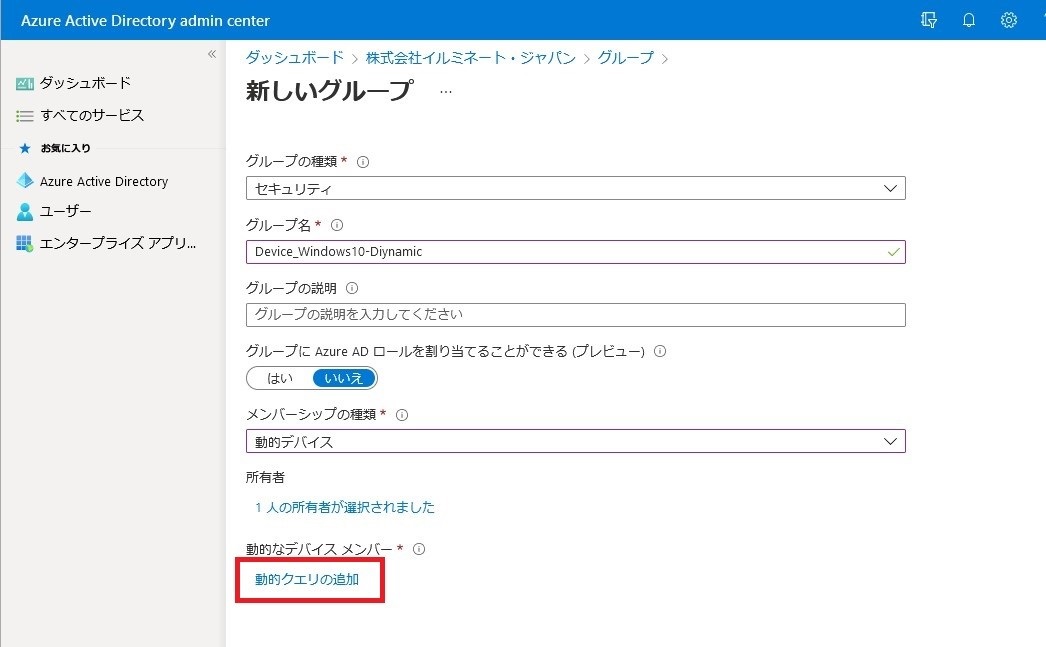Click Azure Active Directory admin center title
1046x647 pixels.
pyautogui.click(x=145, y=21)
